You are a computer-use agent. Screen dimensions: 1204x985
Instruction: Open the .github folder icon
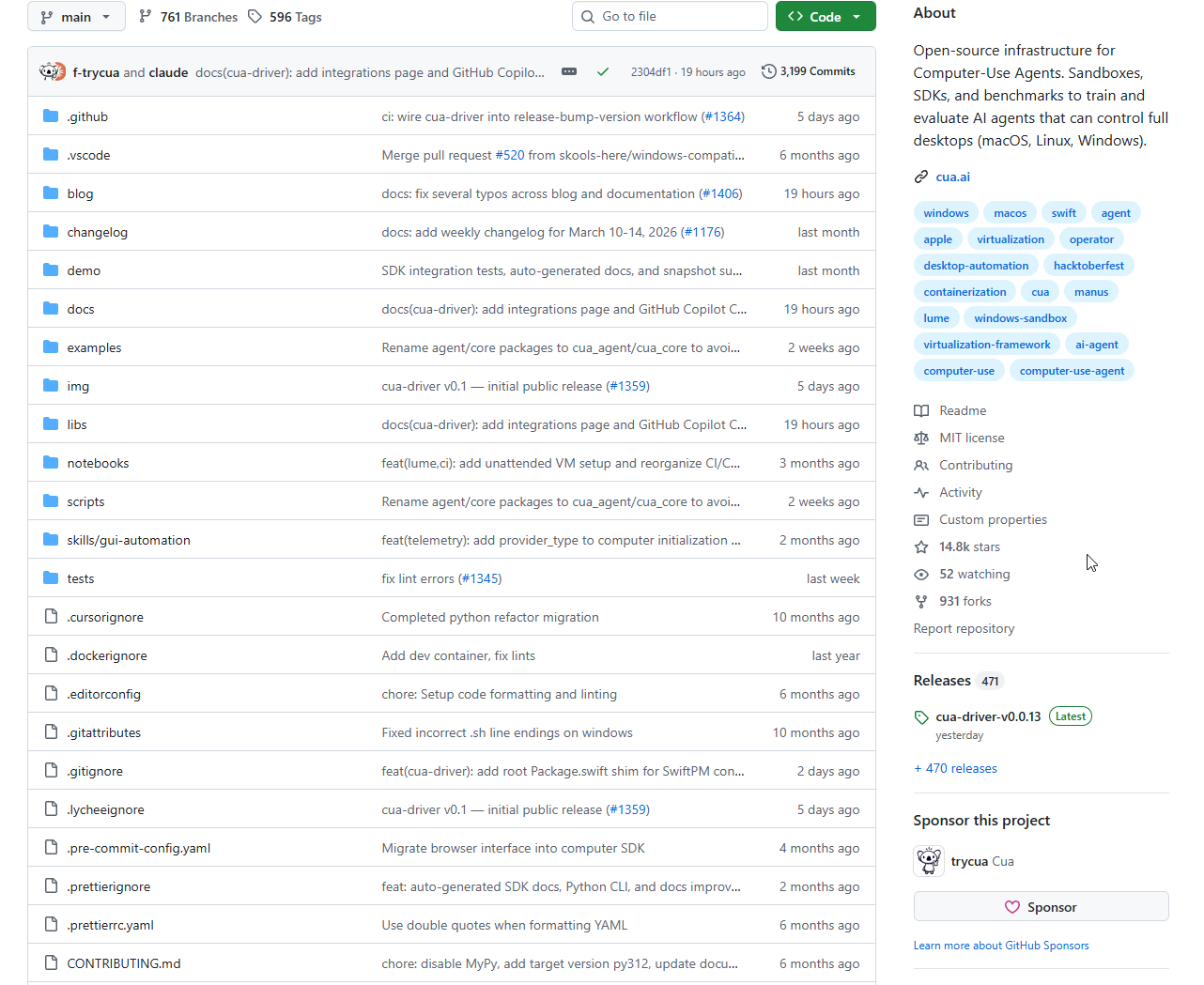pos(51,116)
